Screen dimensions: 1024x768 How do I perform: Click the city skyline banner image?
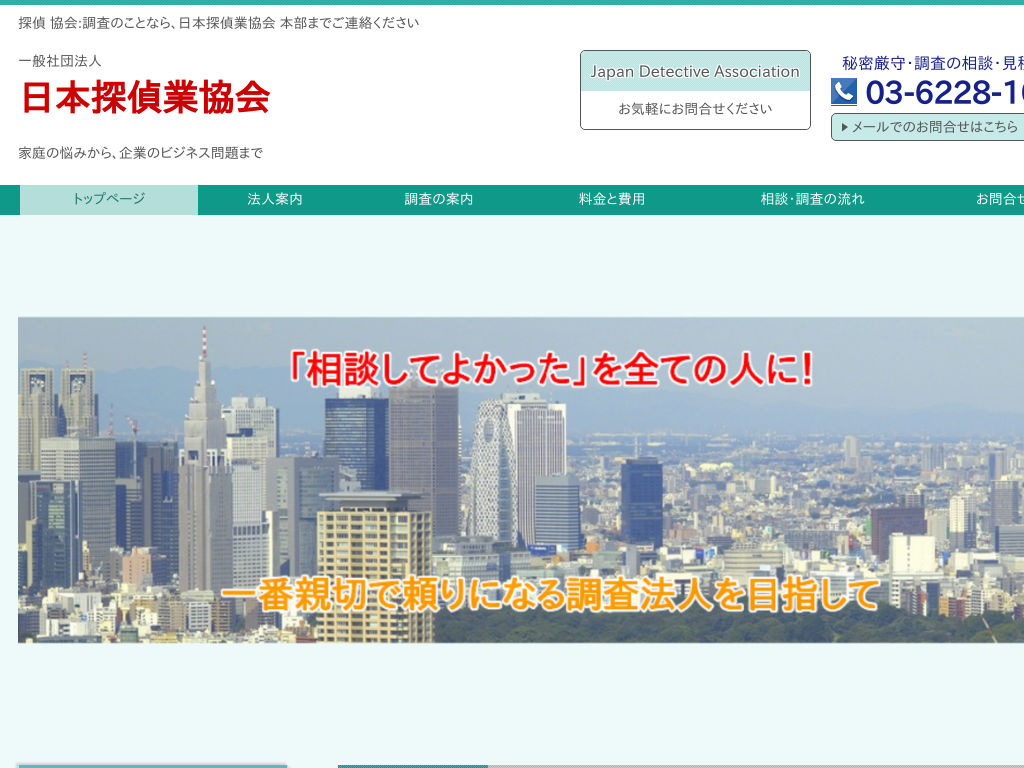coord(520,480)
